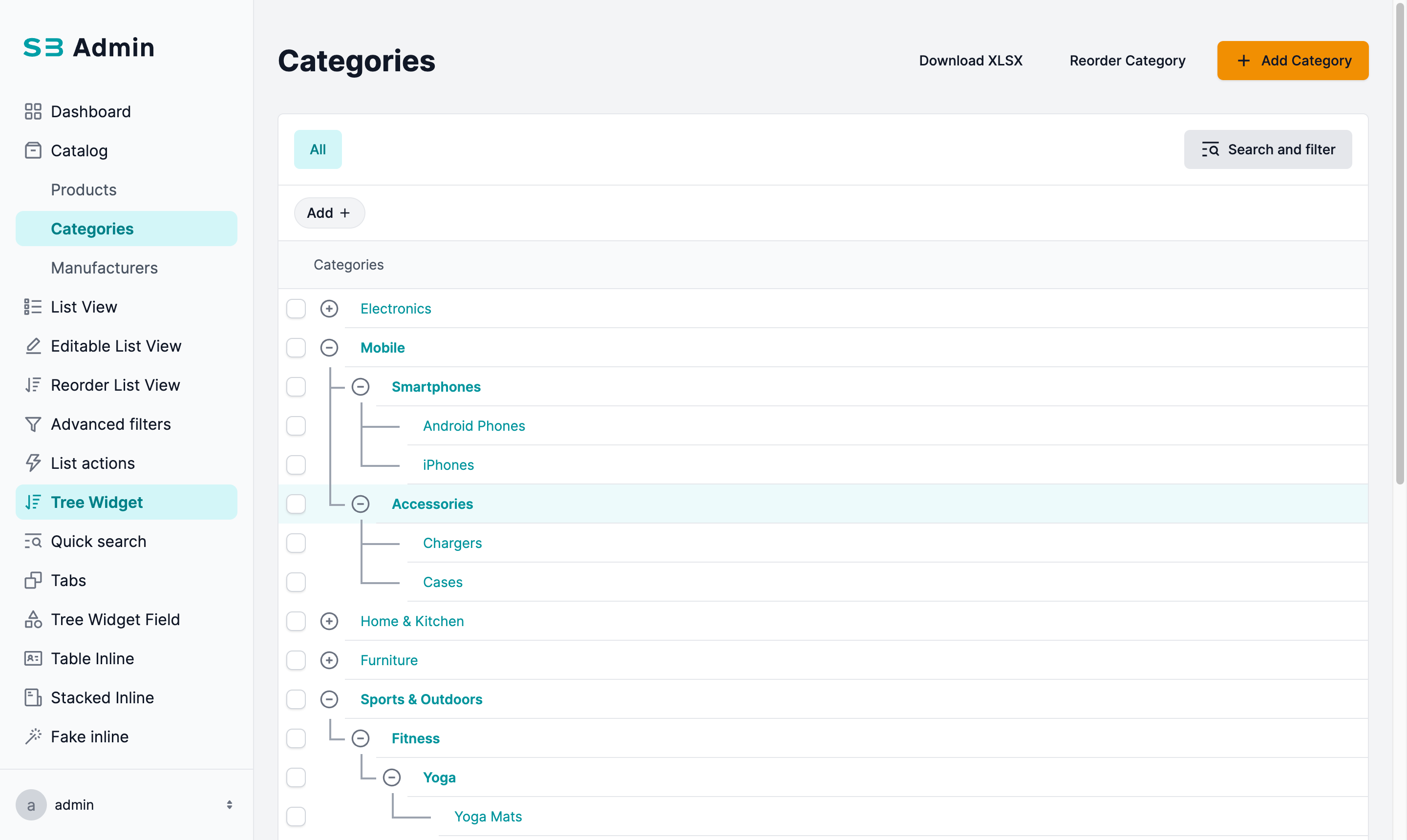Download the XLSX export
Viewport: 1407px width, 840px height.
[970, 61]
